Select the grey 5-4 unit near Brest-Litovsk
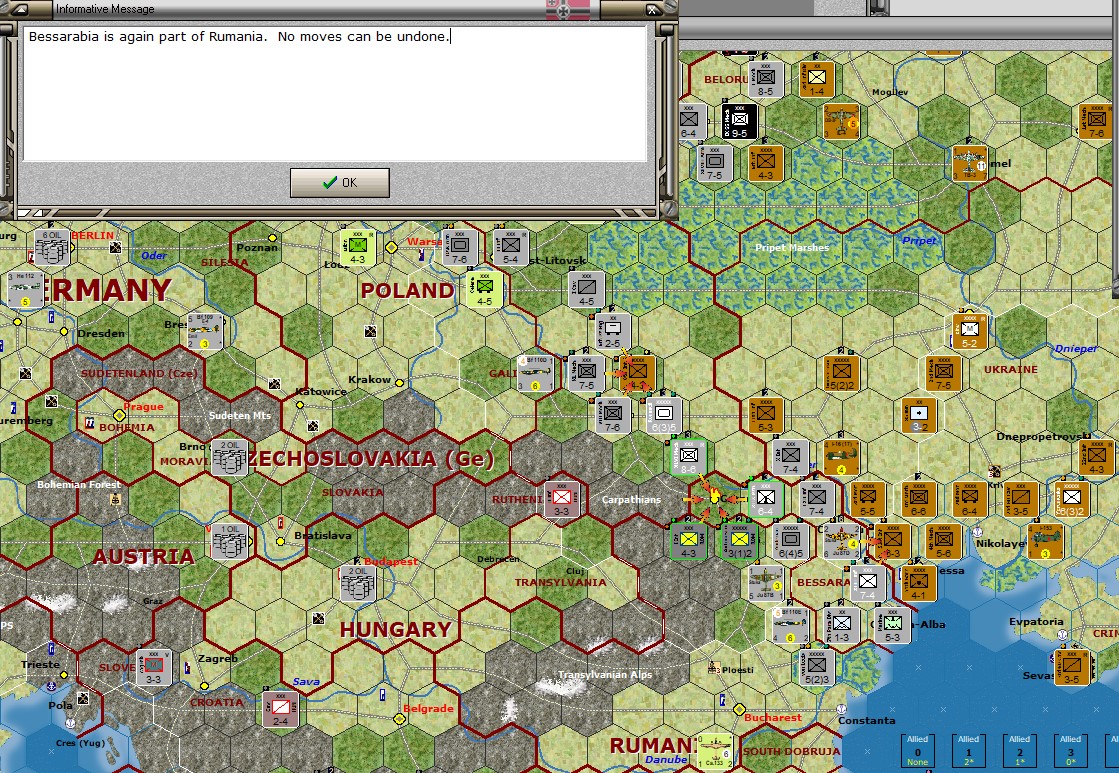1119x773 pixels. [x=511, y=248]
